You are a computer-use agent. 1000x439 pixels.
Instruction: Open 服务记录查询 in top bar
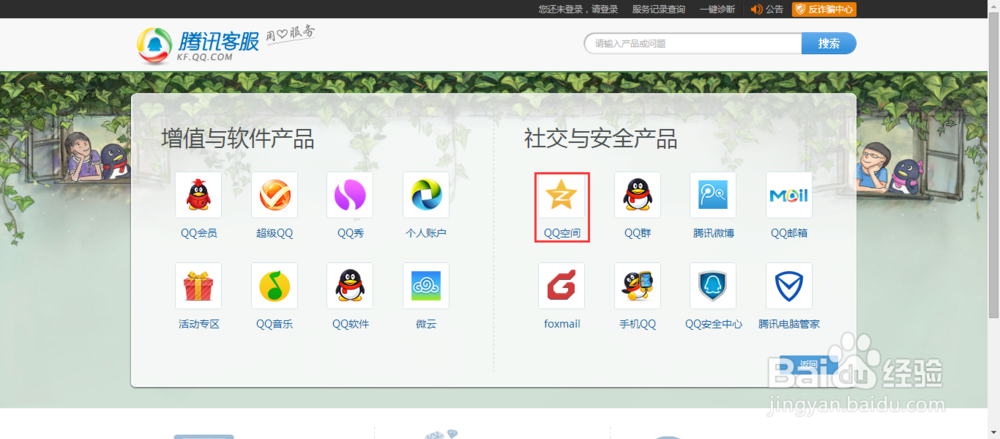[658, 9]
